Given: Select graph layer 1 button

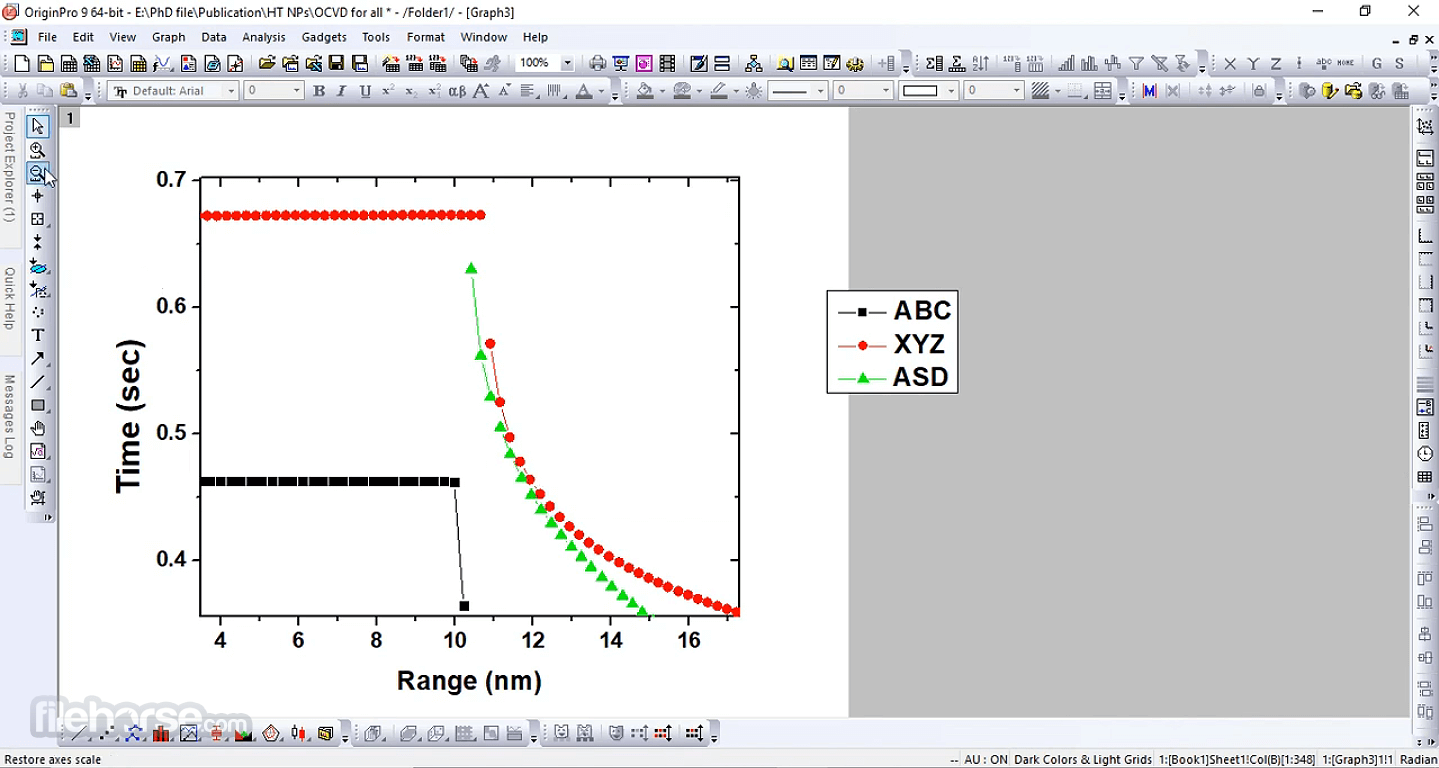Looking at the screenshot, I should [x=69, y=118].
